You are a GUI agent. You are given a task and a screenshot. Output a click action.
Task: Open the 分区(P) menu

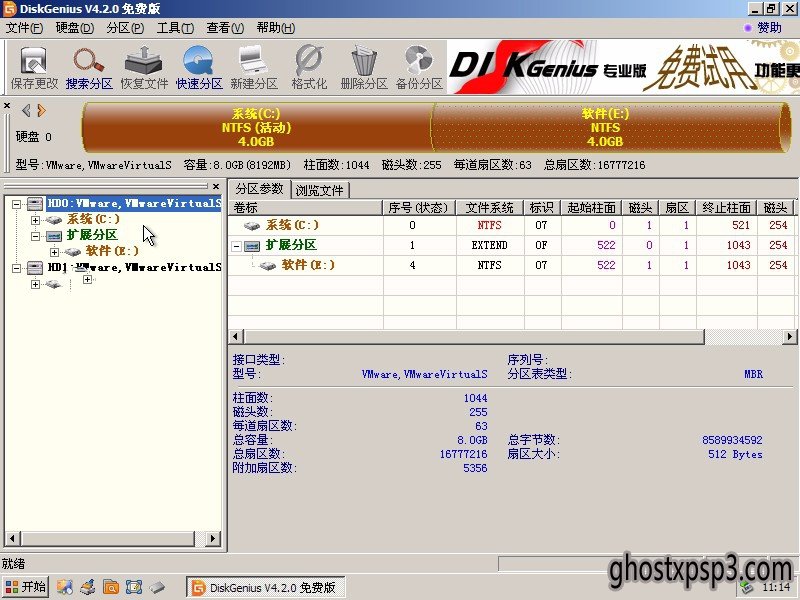(x=125, y=28)
